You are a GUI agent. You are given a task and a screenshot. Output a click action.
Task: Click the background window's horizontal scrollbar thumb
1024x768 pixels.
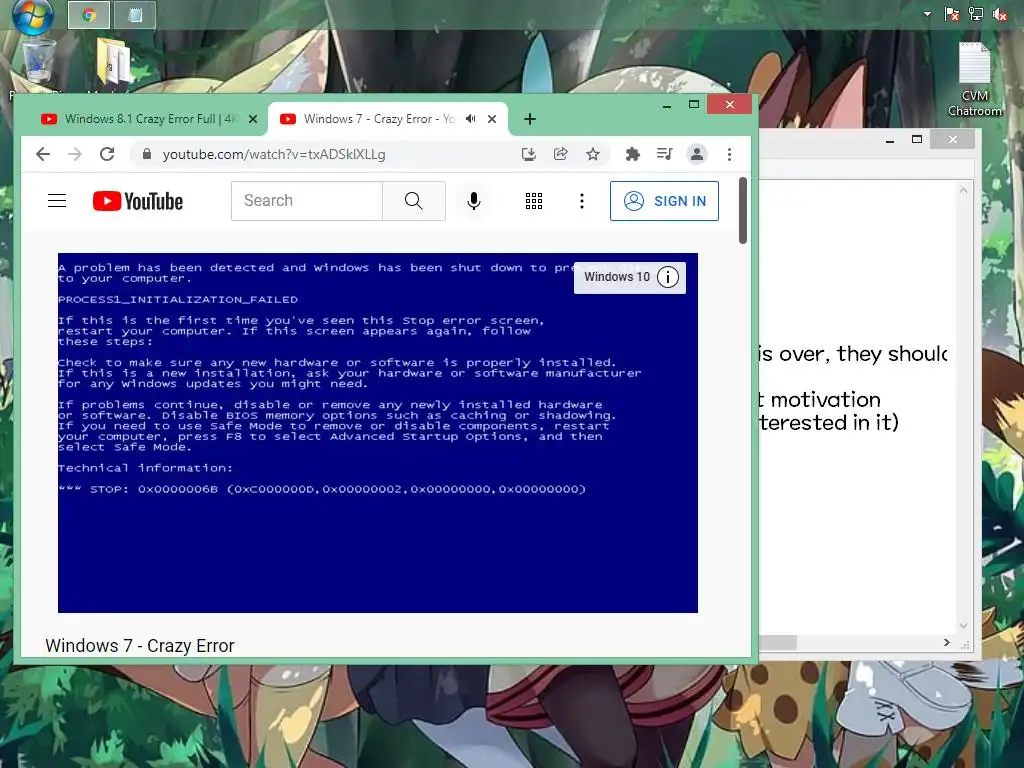(777, 643)
